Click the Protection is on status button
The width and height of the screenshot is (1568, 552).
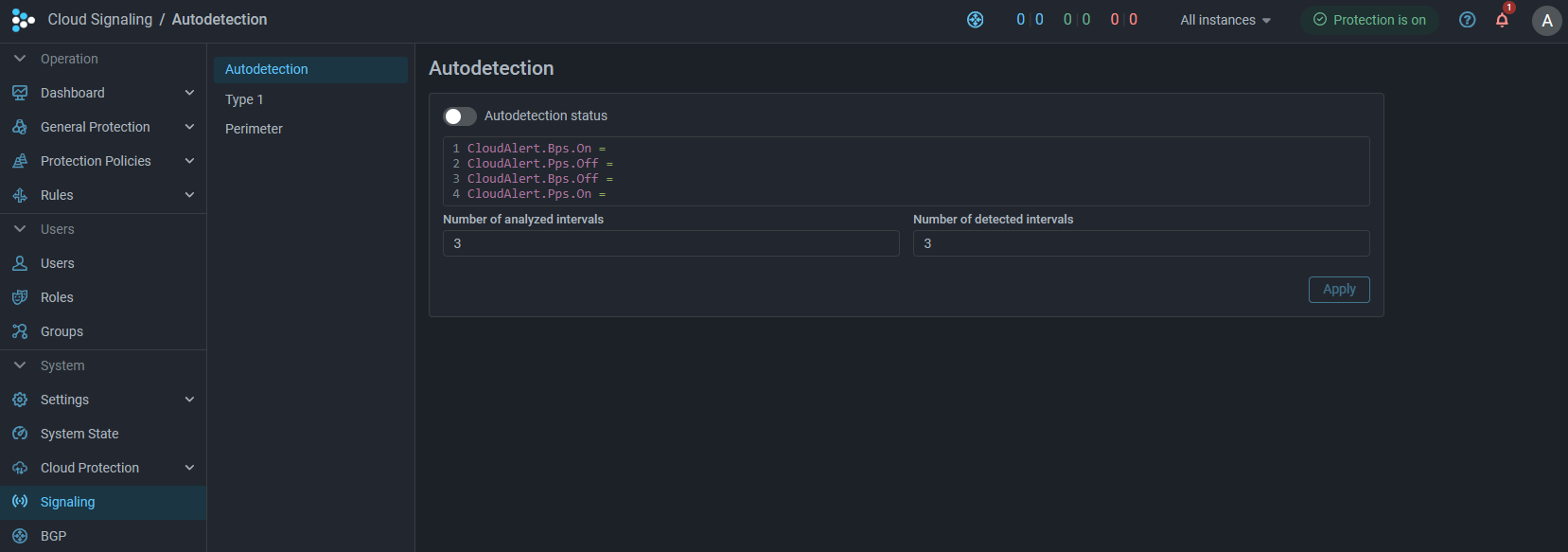pyautogui.click(x=1368, y=20)
